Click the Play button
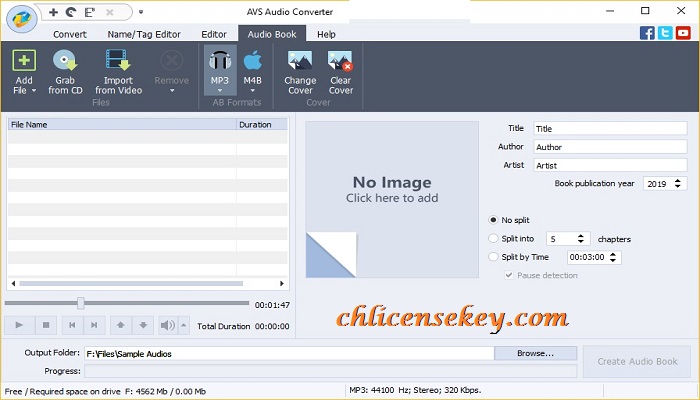 (x=19, y=325)
